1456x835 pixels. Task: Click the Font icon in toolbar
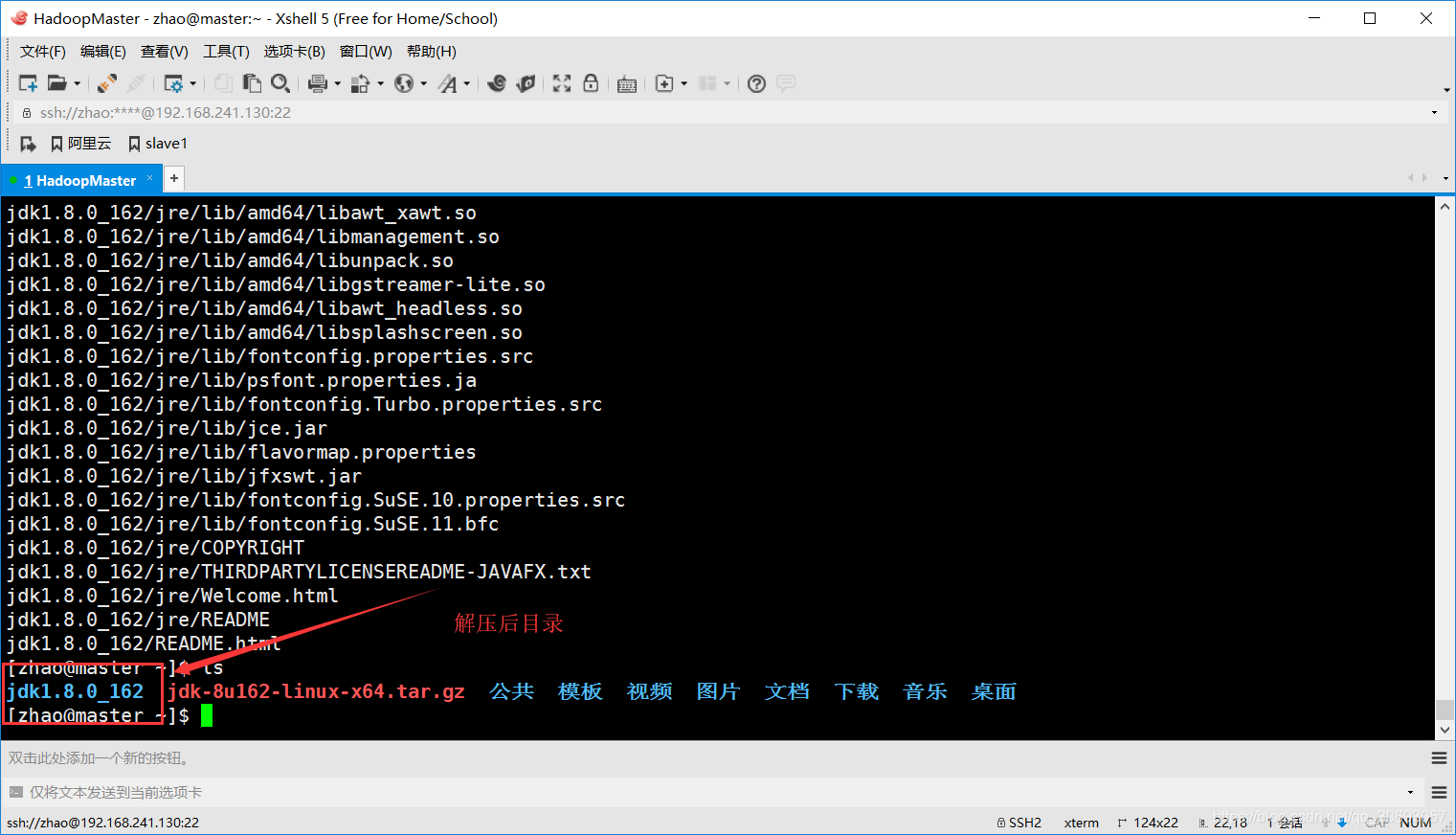pyautogui.click(x=447, y=83)
